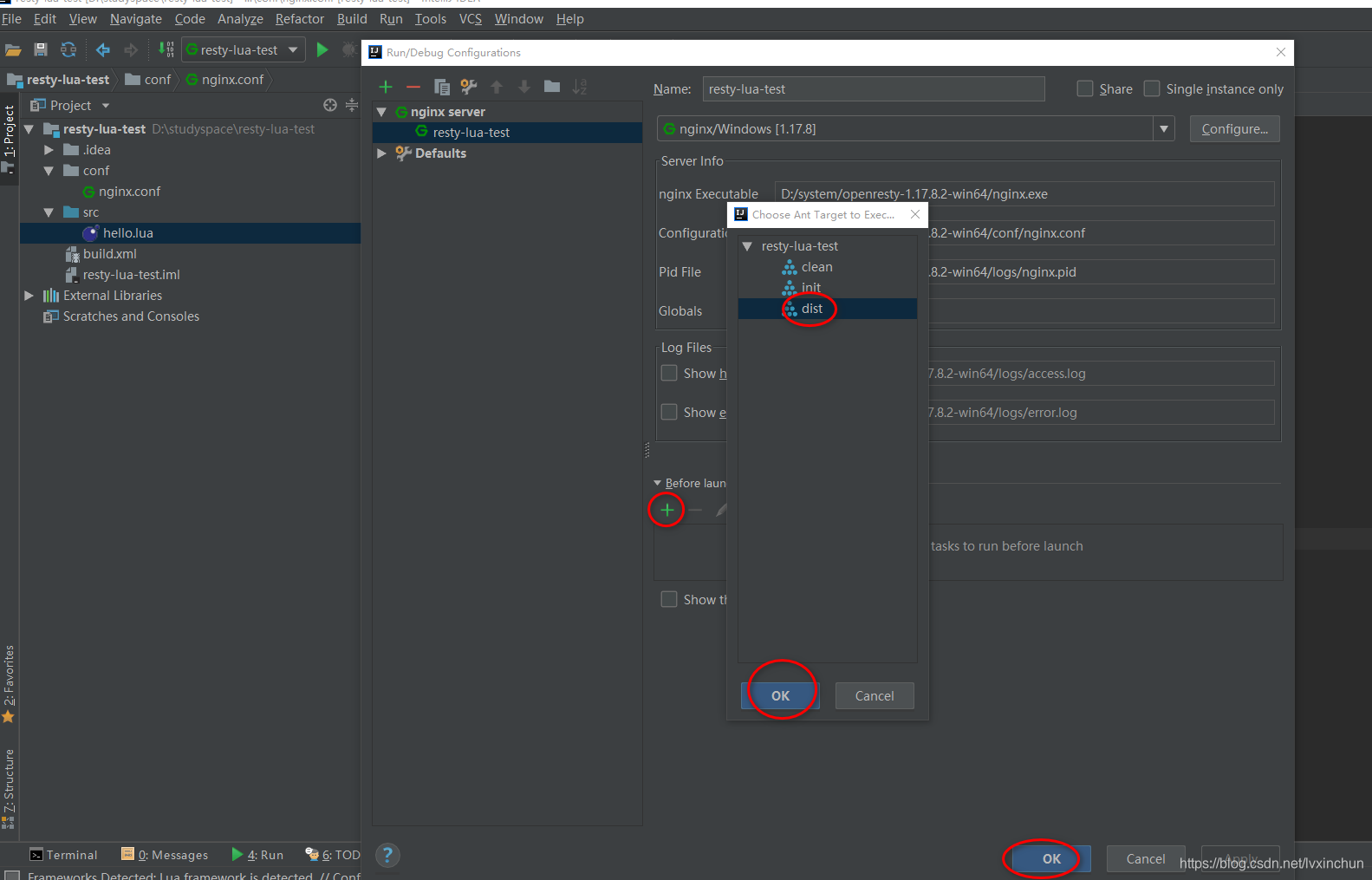Image resolution: width=1372 pixels, height=880 pixels.
Task: Open the 4: Run tool window tab
Action: 257,855
